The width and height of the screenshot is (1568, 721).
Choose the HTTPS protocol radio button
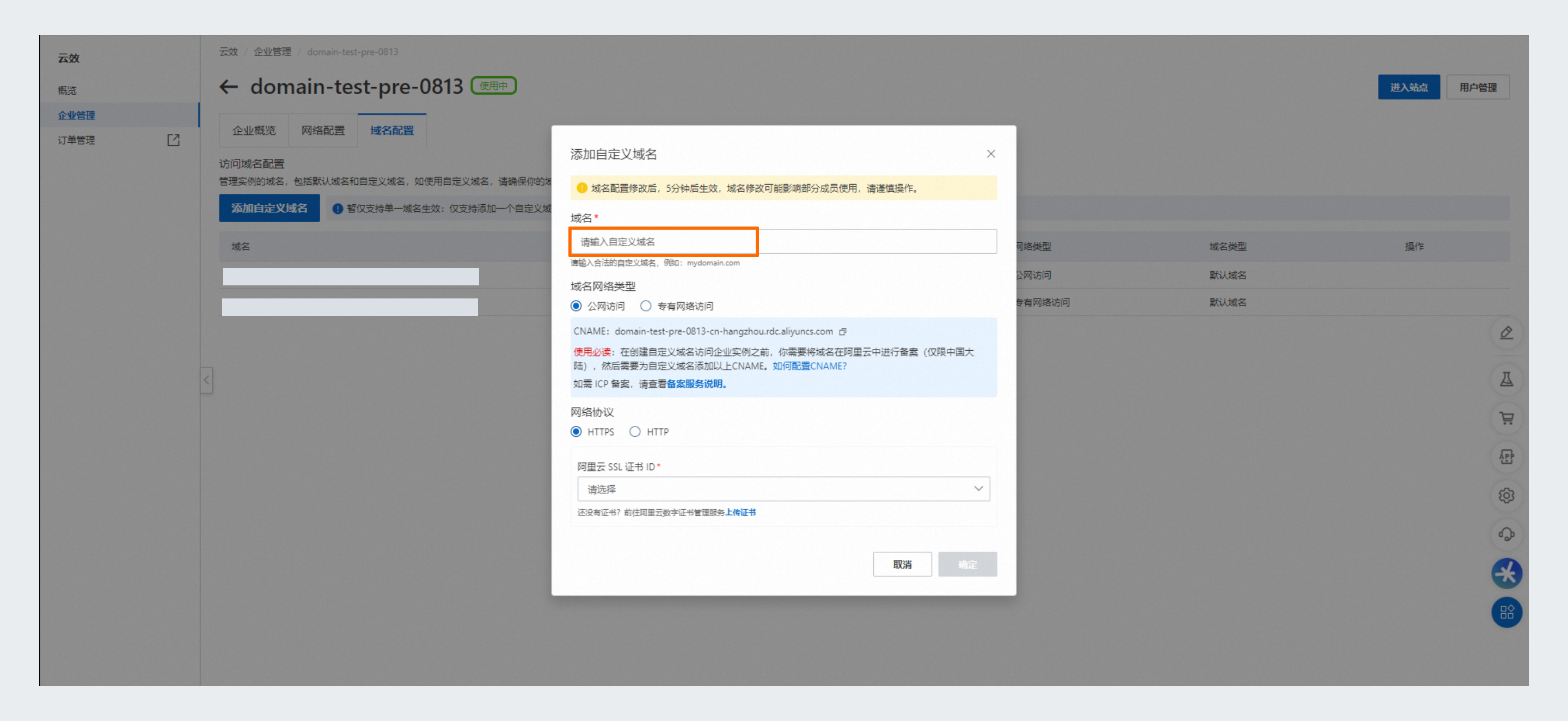(x=576, y=432)
